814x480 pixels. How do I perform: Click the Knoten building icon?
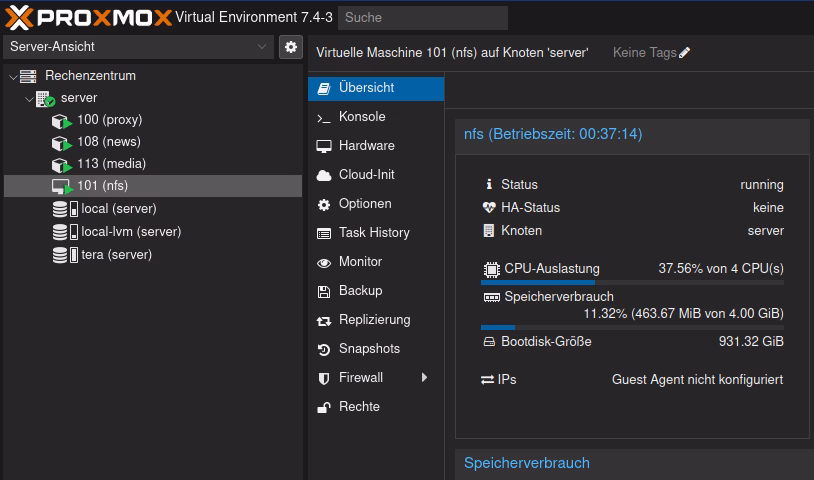click(489, 230)
